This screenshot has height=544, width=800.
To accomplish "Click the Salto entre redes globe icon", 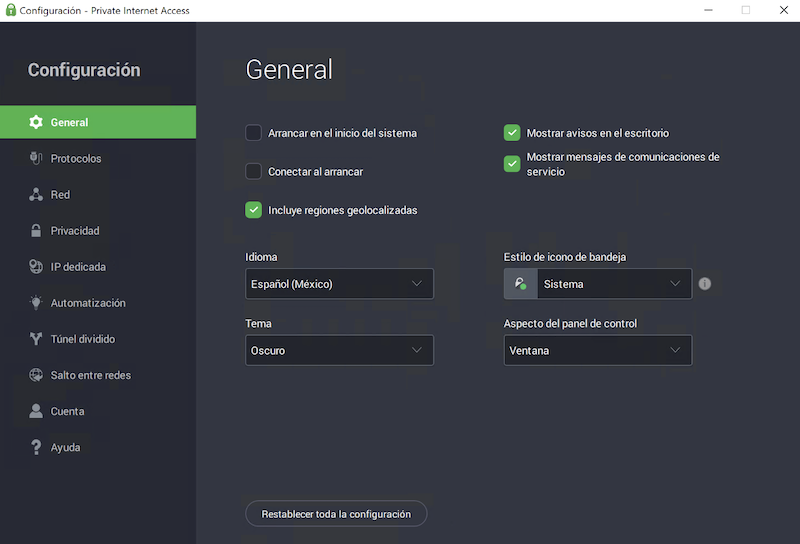I will coord(36,375).
